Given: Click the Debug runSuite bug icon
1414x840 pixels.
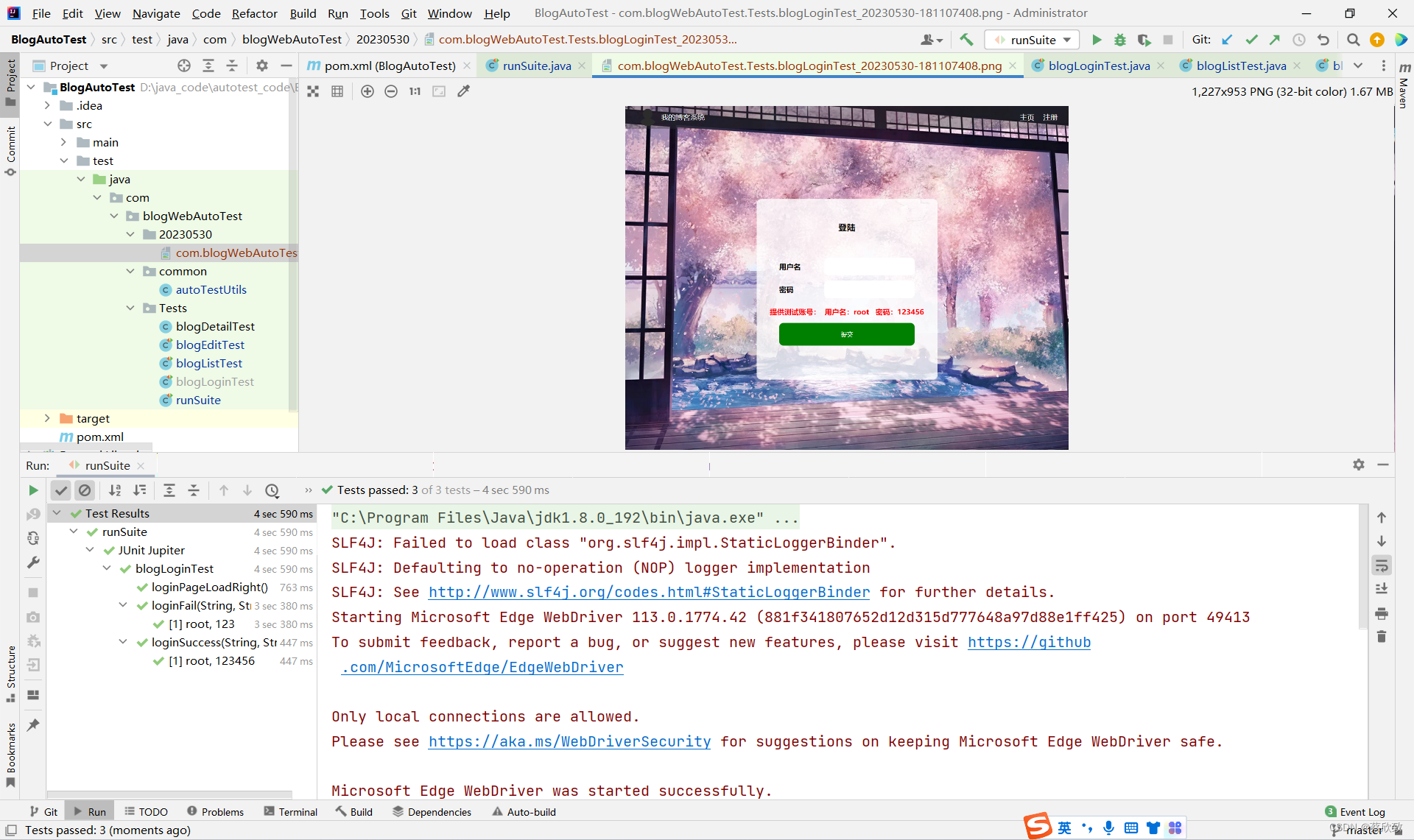Looking at the screenshot, I should [x=1120, y=40].
